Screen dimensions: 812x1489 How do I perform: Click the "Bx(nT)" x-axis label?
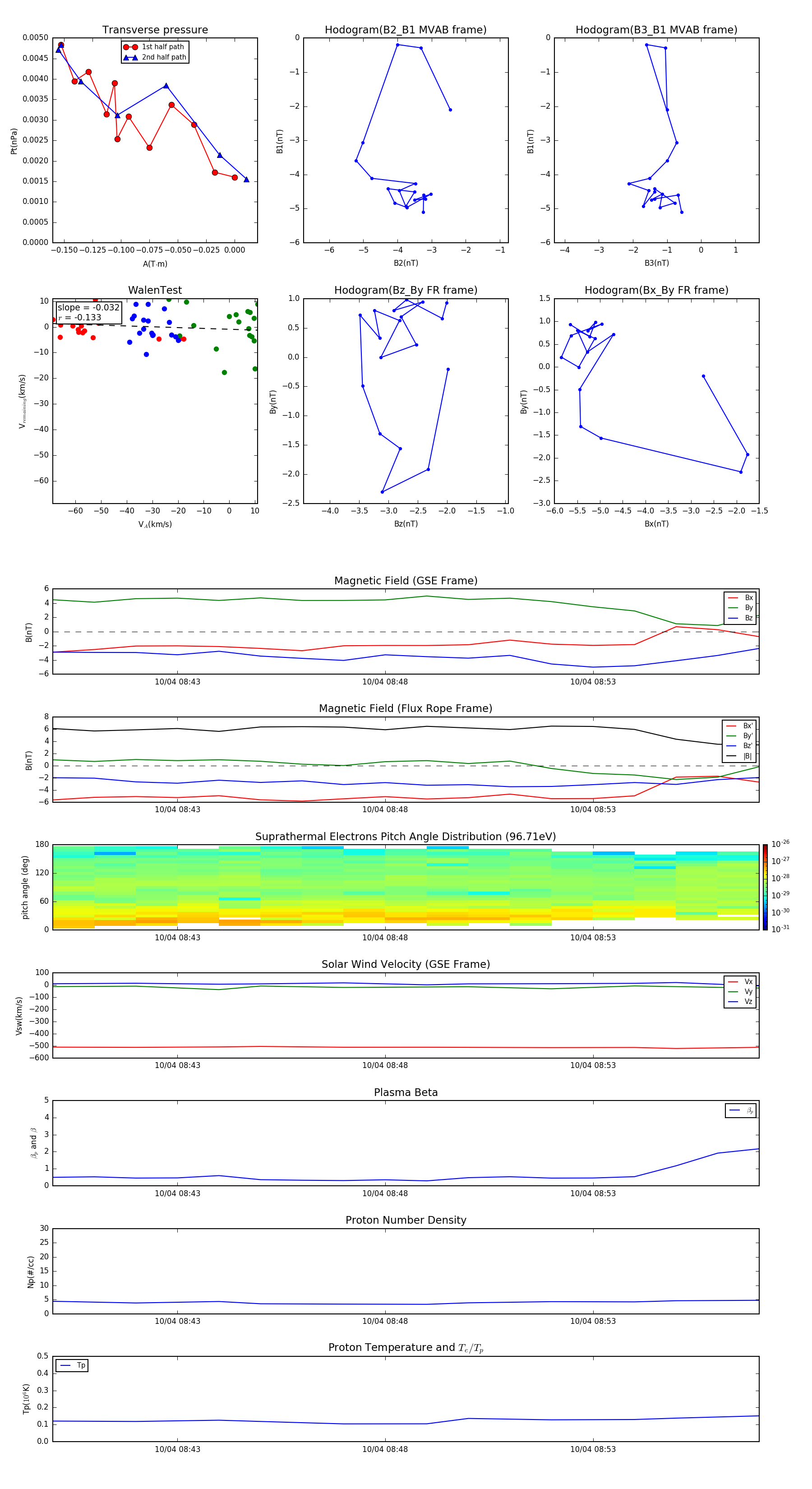[x=656, y=524]
